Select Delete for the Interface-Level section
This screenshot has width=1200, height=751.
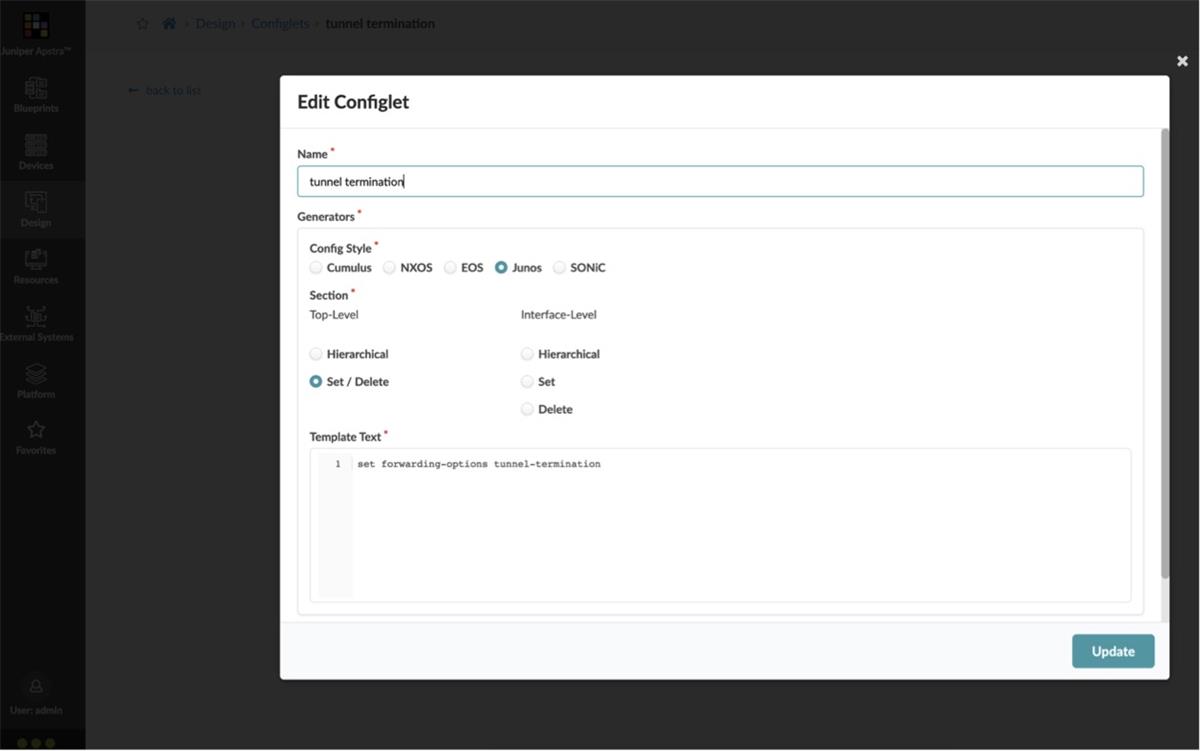pos(527,408)
